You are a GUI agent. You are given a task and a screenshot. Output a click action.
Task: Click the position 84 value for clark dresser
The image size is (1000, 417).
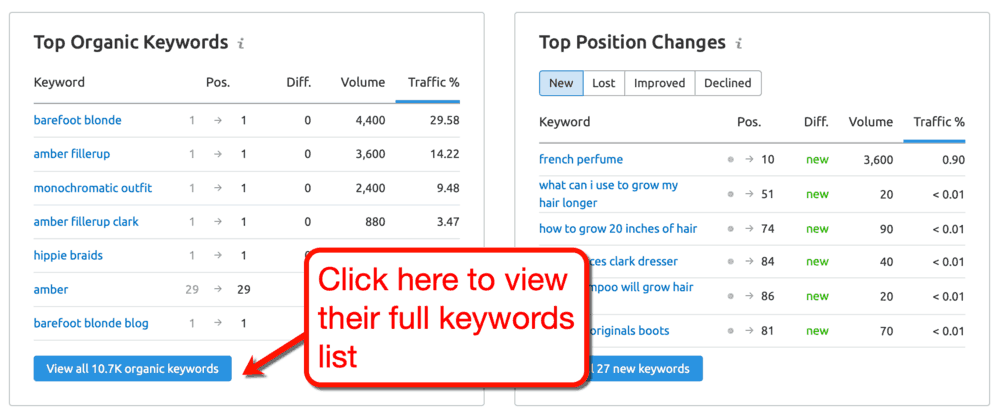(x=768, y=261)
